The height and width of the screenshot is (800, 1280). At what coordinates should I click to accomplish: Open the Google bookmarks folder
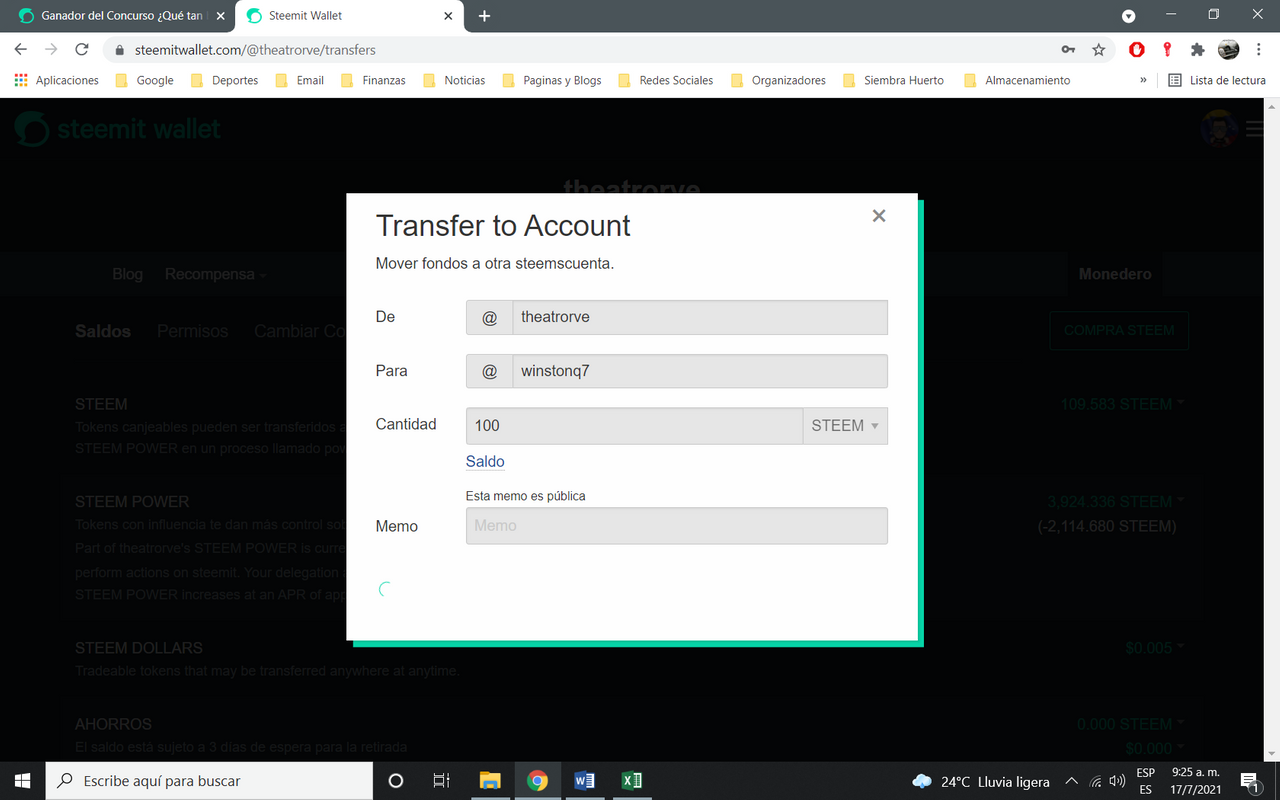(144, 80)
